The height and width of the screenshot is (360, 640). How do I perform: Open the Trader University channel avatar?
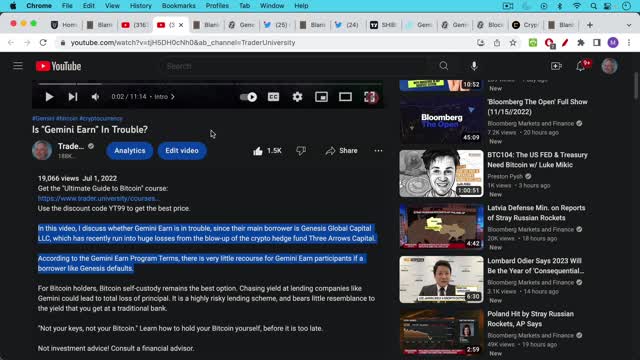[42, 150]
